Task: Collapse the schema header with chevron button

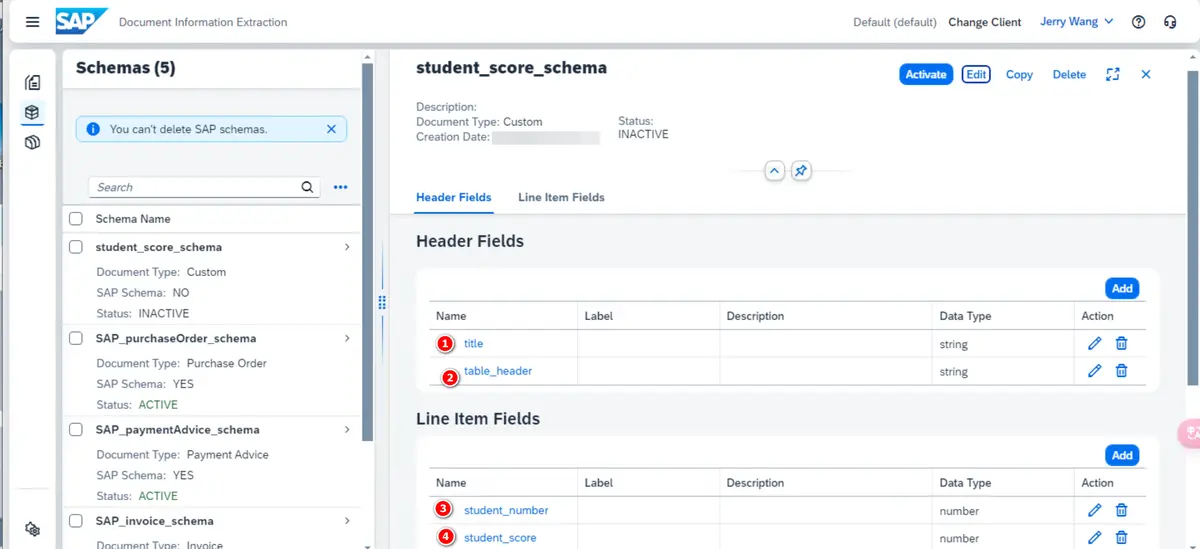Action: [774, 171]
